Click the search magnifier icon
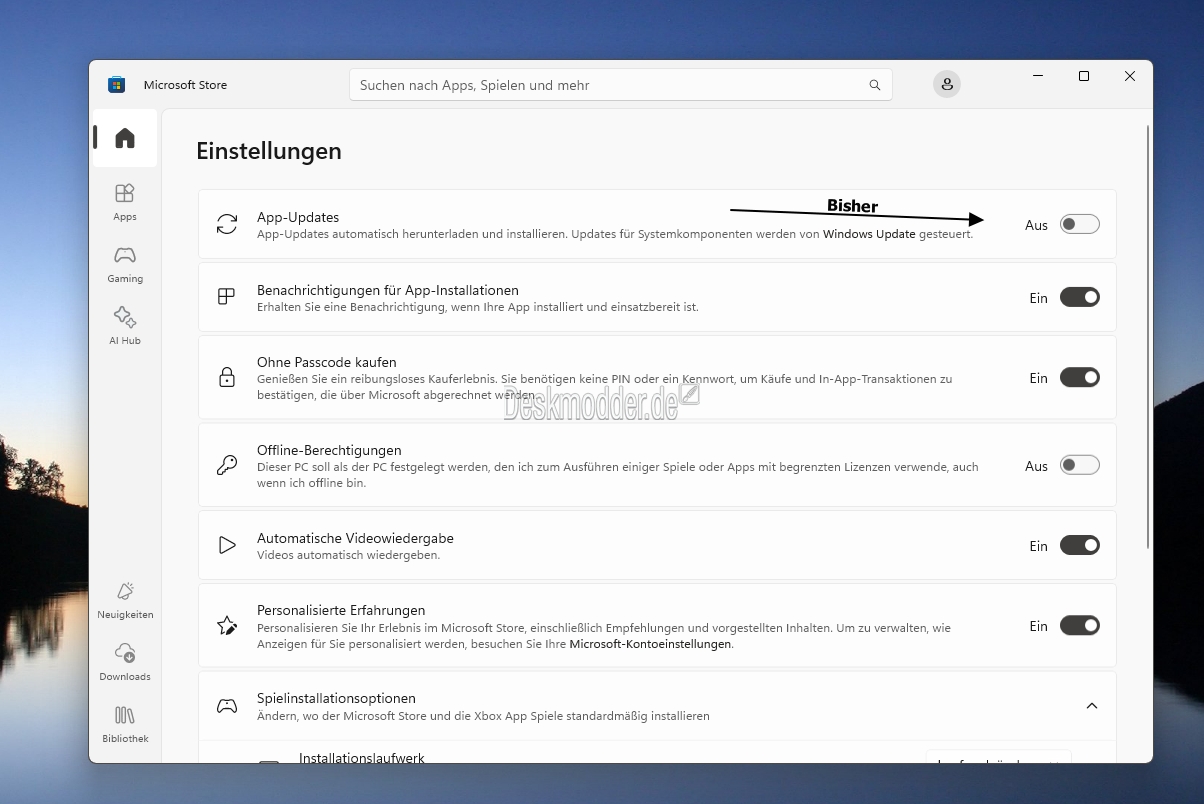Viewport: 1204px width, 804px height. 875,85
